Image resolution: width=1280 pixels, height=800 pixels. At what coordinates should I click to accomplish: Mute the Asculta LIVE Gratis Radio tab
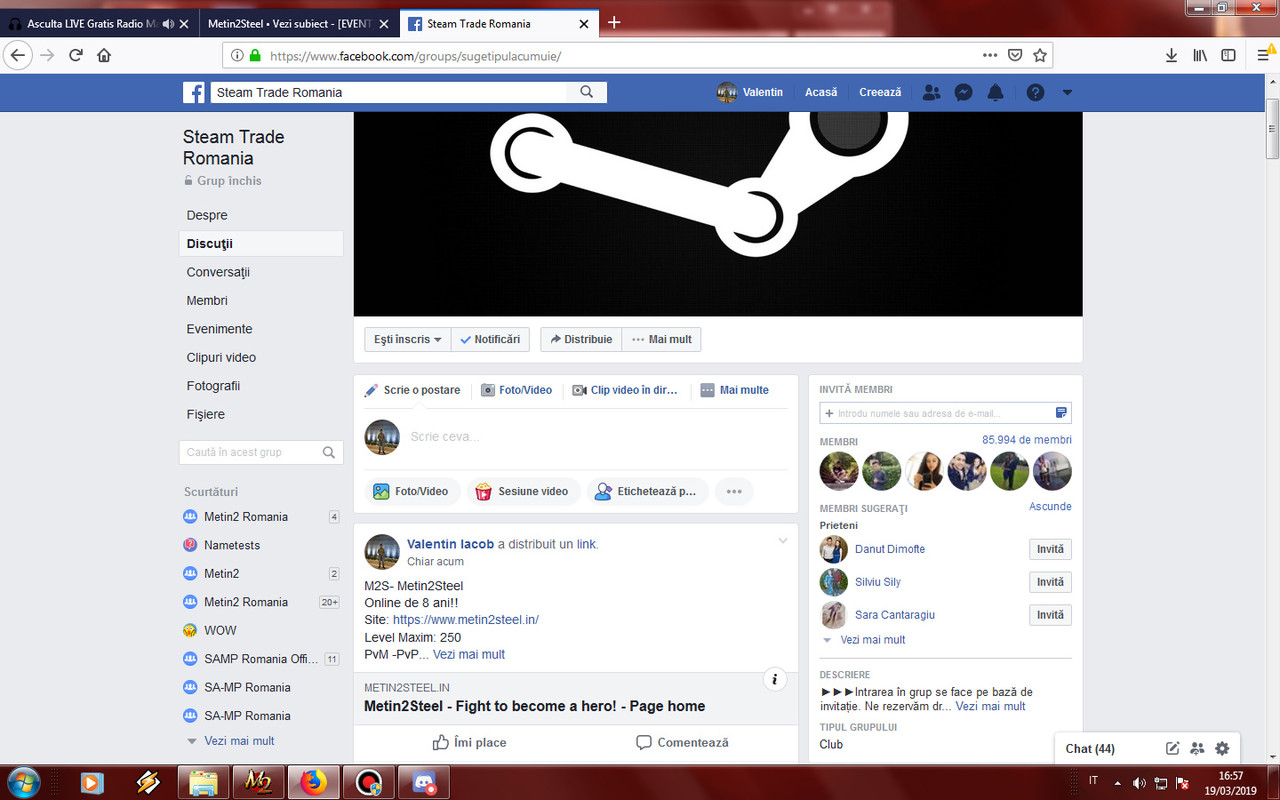[167, 23]
